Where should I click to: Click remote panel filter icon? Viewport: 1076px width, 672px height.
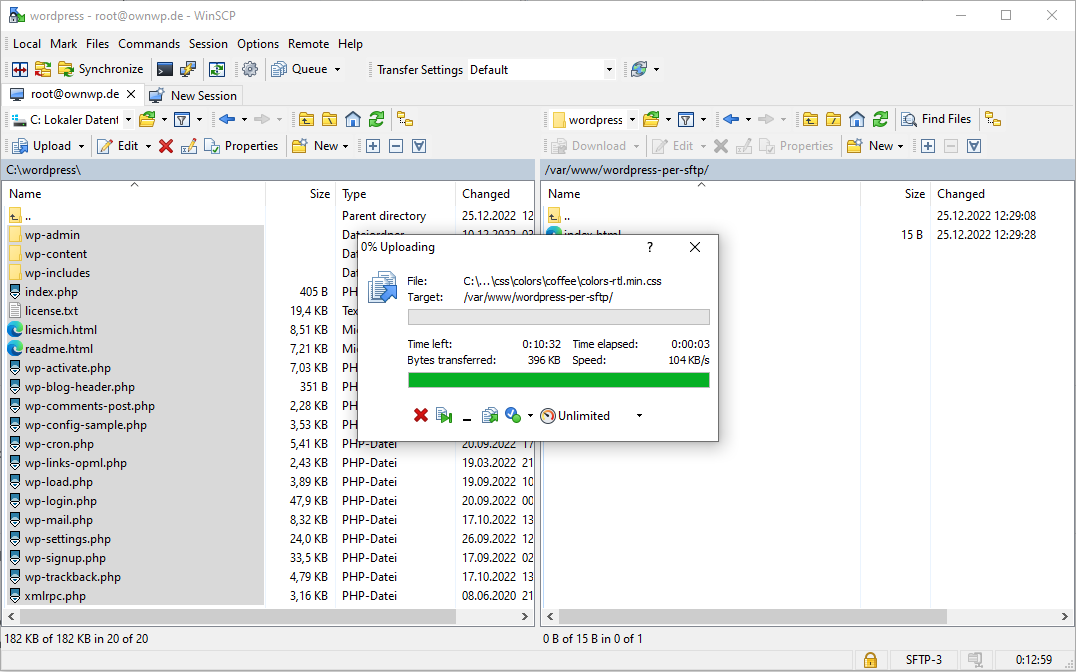(686, 119)
